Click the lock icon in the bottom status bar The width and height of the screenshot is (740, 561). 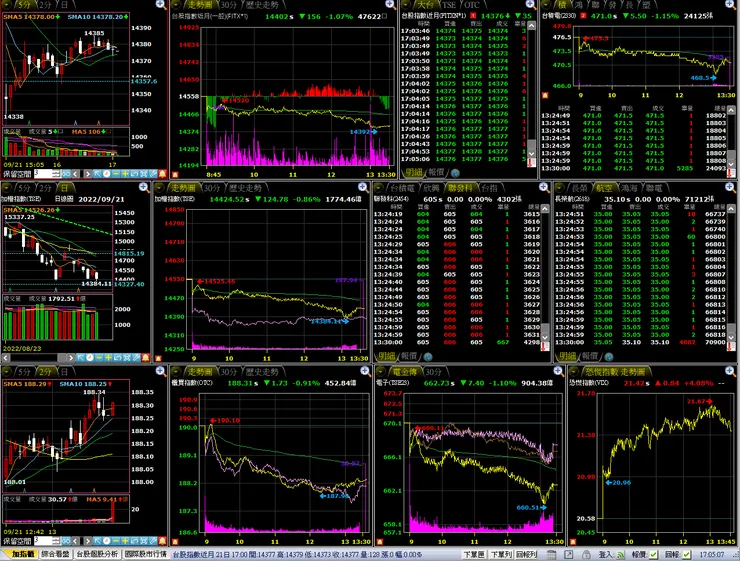click(586, 554)
